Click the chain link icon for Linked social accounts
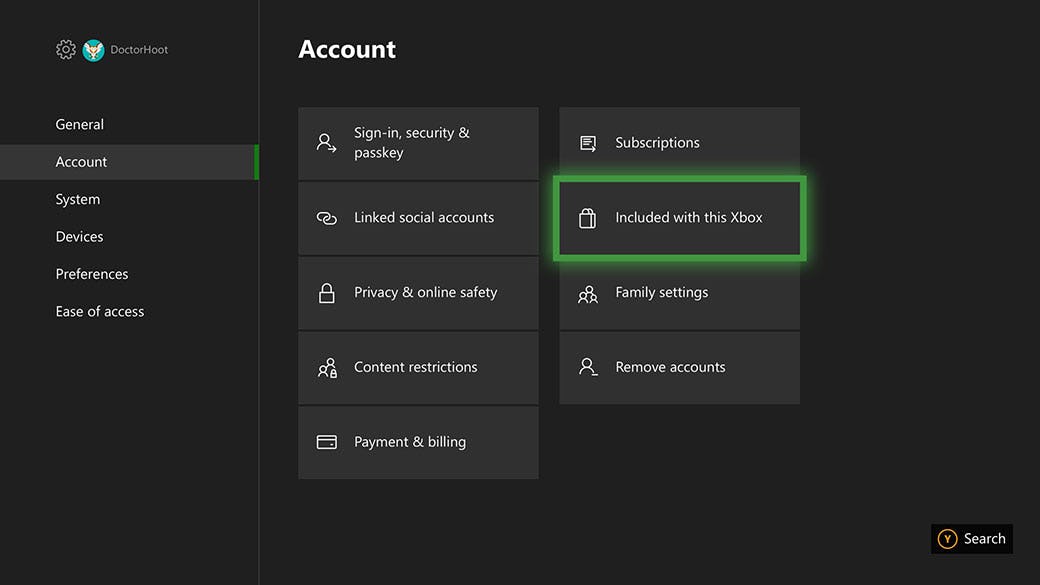 (x=327, y=218)
